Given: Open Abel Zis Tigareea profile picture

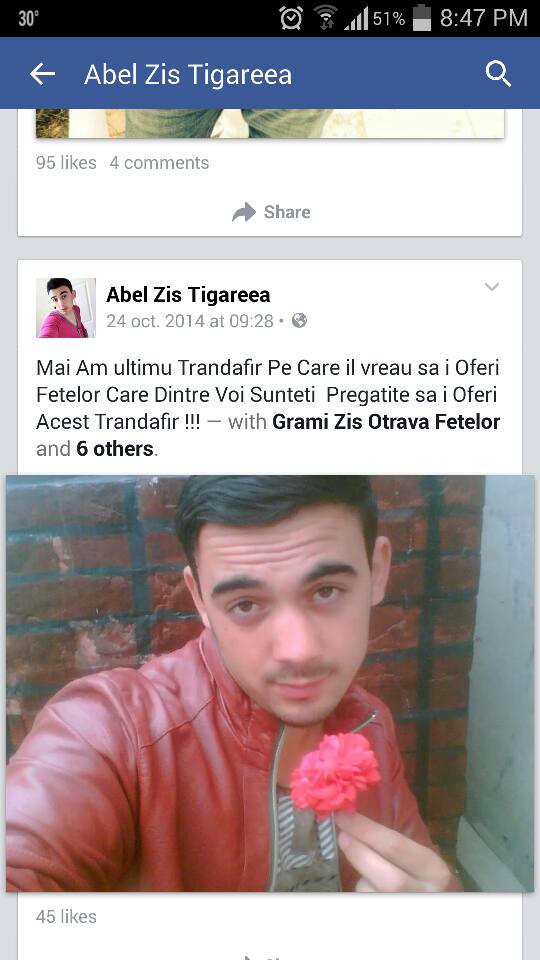Looking at the screenshot, I should point(66,308).
